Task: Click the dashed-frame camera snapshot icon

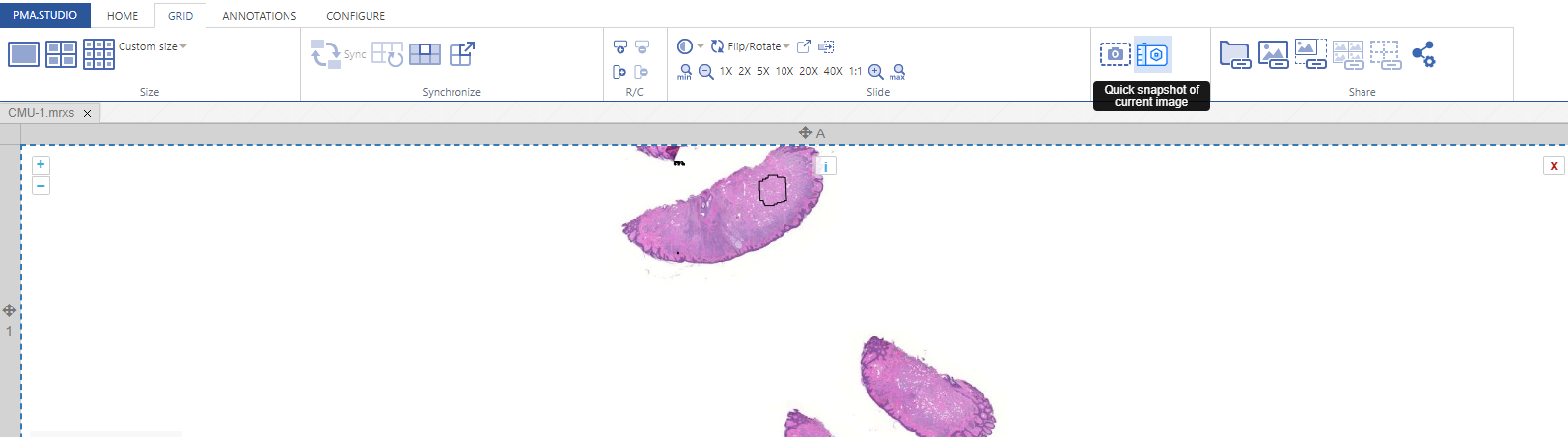Action: [1115, 54]
